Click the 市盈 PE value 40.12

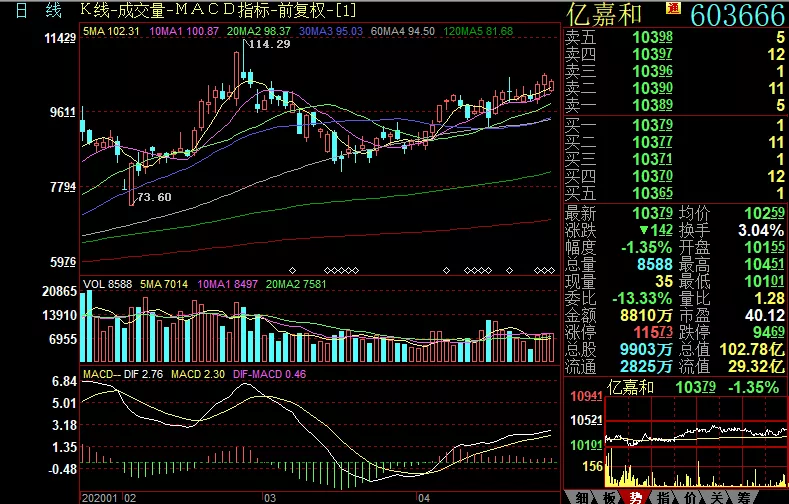(x=765, y=315)
